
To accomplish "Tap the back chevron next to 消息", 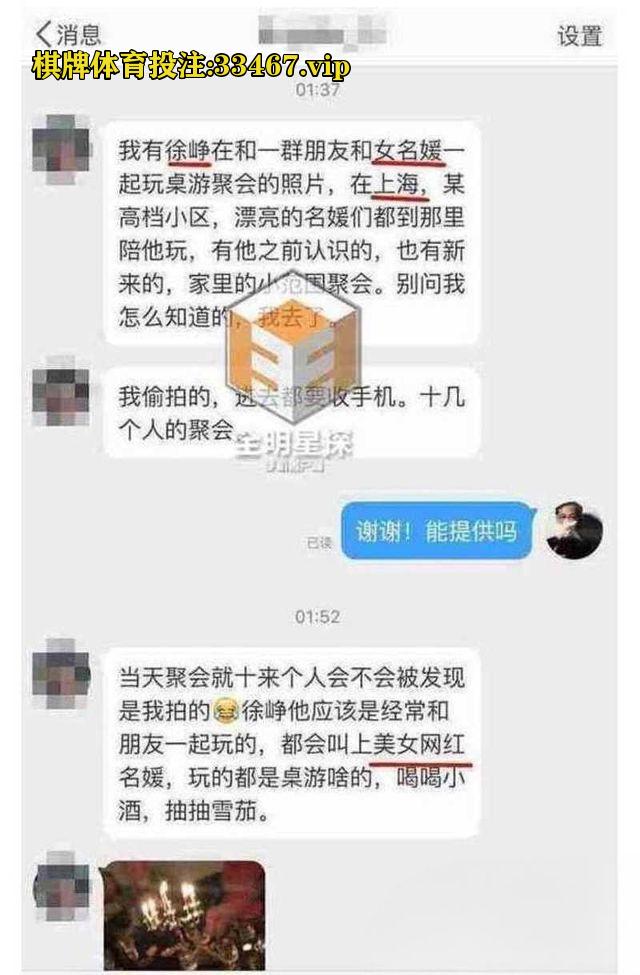I will tap(43, 34).
